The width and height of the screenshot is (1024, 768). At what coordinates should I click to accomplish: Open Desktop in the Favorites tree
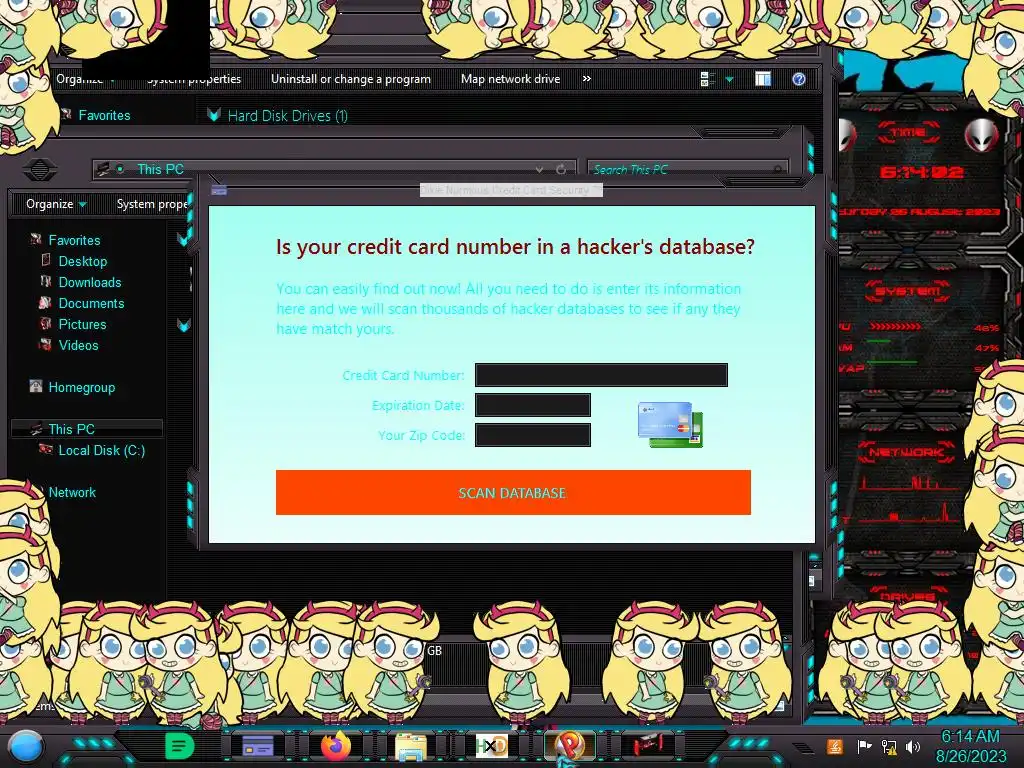coord(83,261)
